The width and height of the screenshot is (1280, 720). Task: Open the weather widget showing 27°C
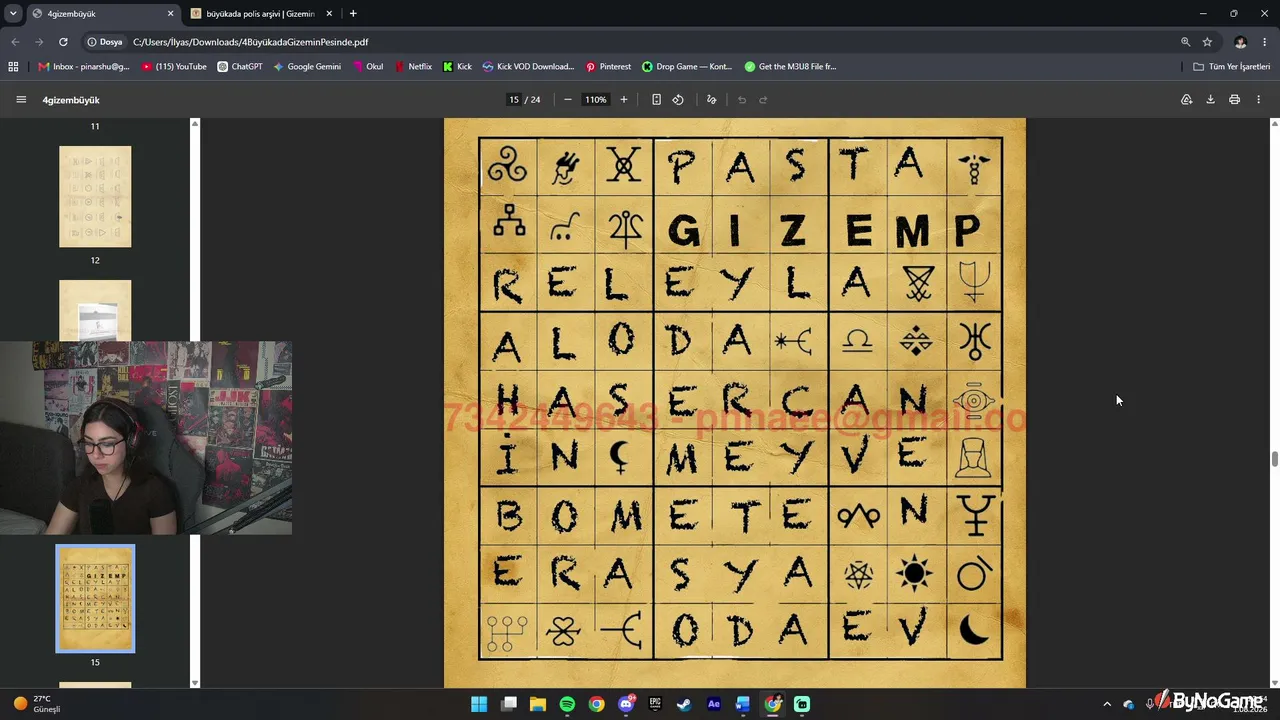[38, 704]
